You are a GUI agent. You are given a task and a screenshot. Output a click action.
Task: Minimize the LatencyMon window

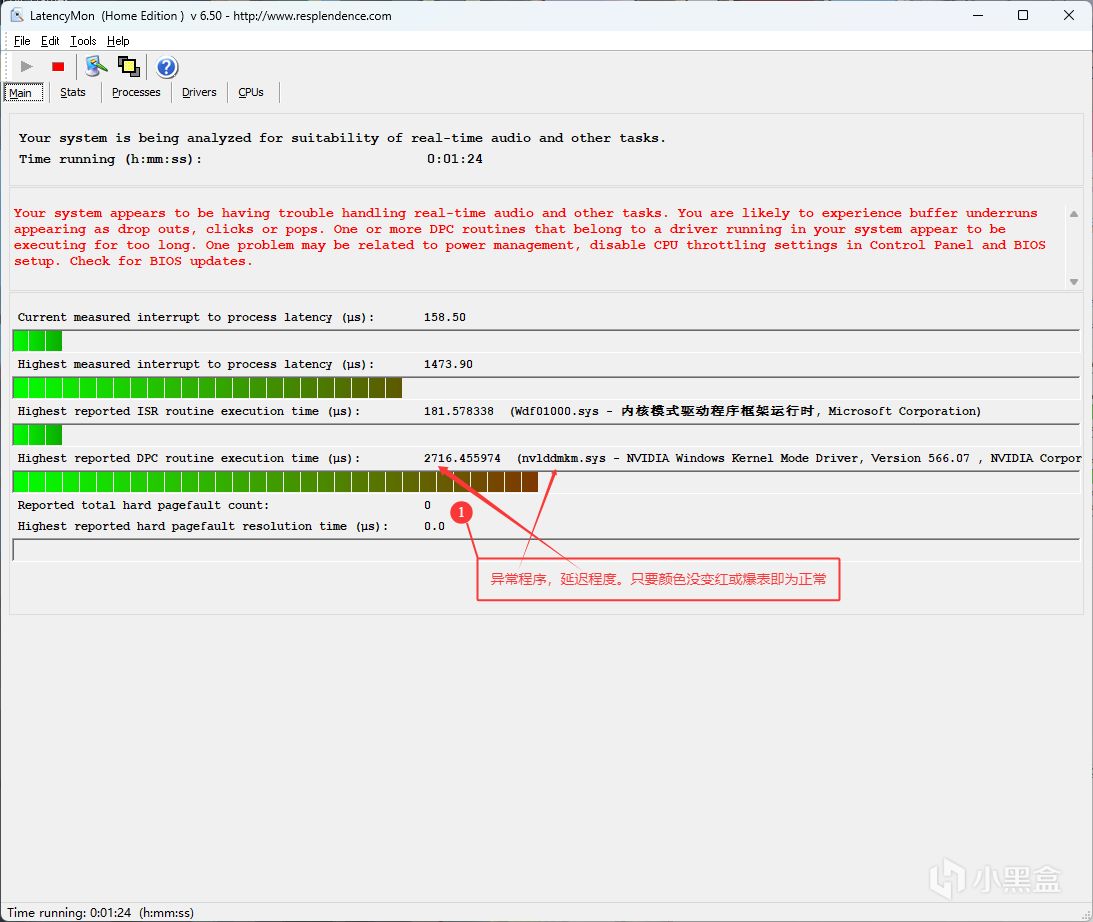[978, 15]
